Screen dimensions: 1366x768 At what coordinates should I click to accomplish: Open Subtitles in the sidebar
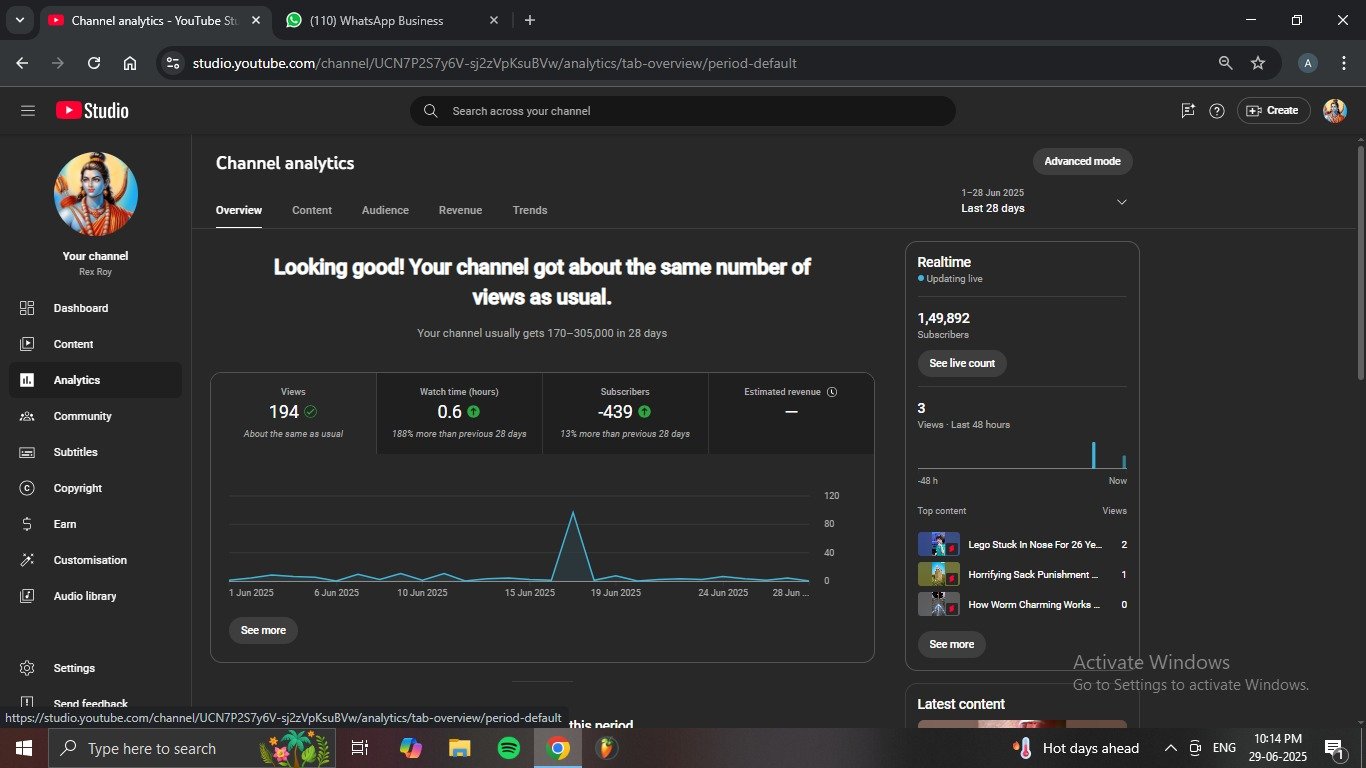click(x=96, y=452)
